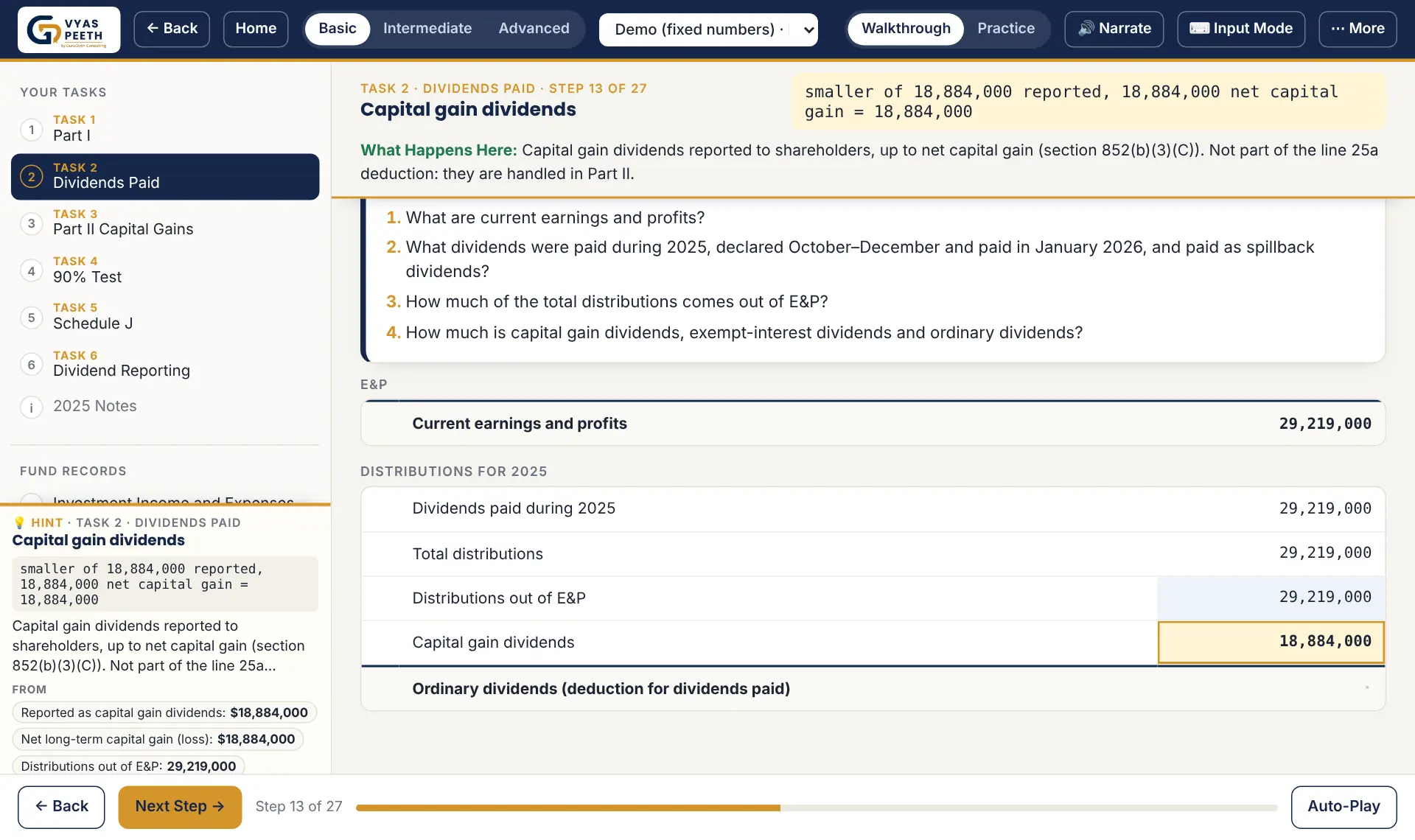
Task: Click Distributions out of E&P value cell
Action: point(1271,598)
